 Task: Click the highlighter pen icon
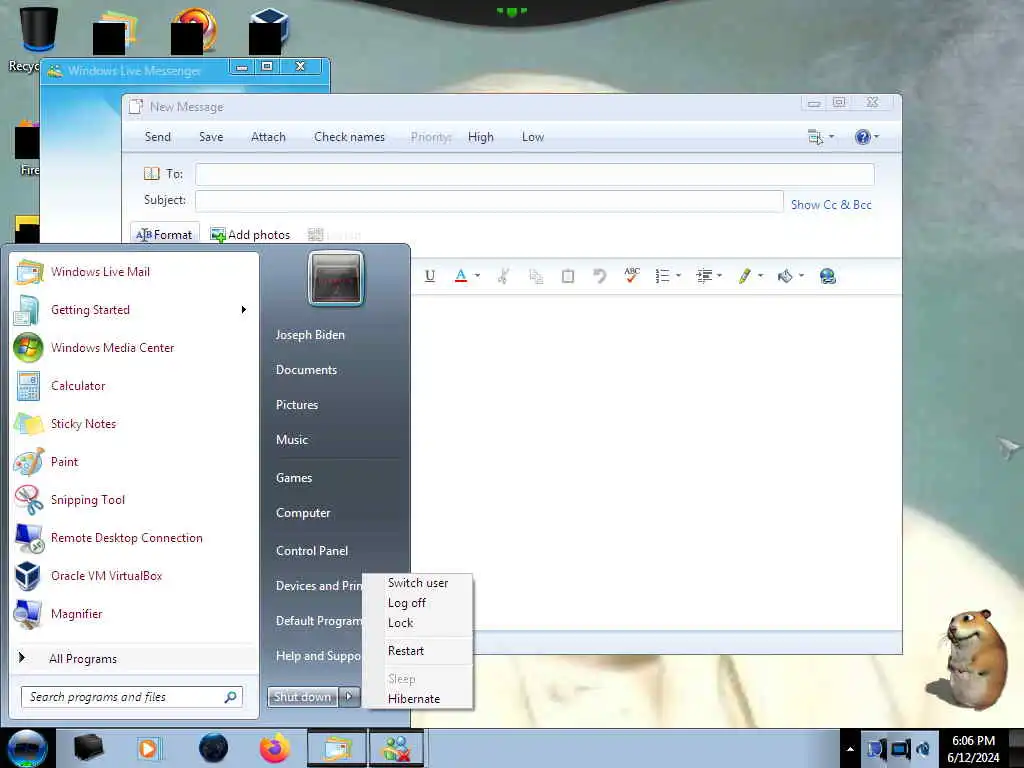click(x=744, y=276)
